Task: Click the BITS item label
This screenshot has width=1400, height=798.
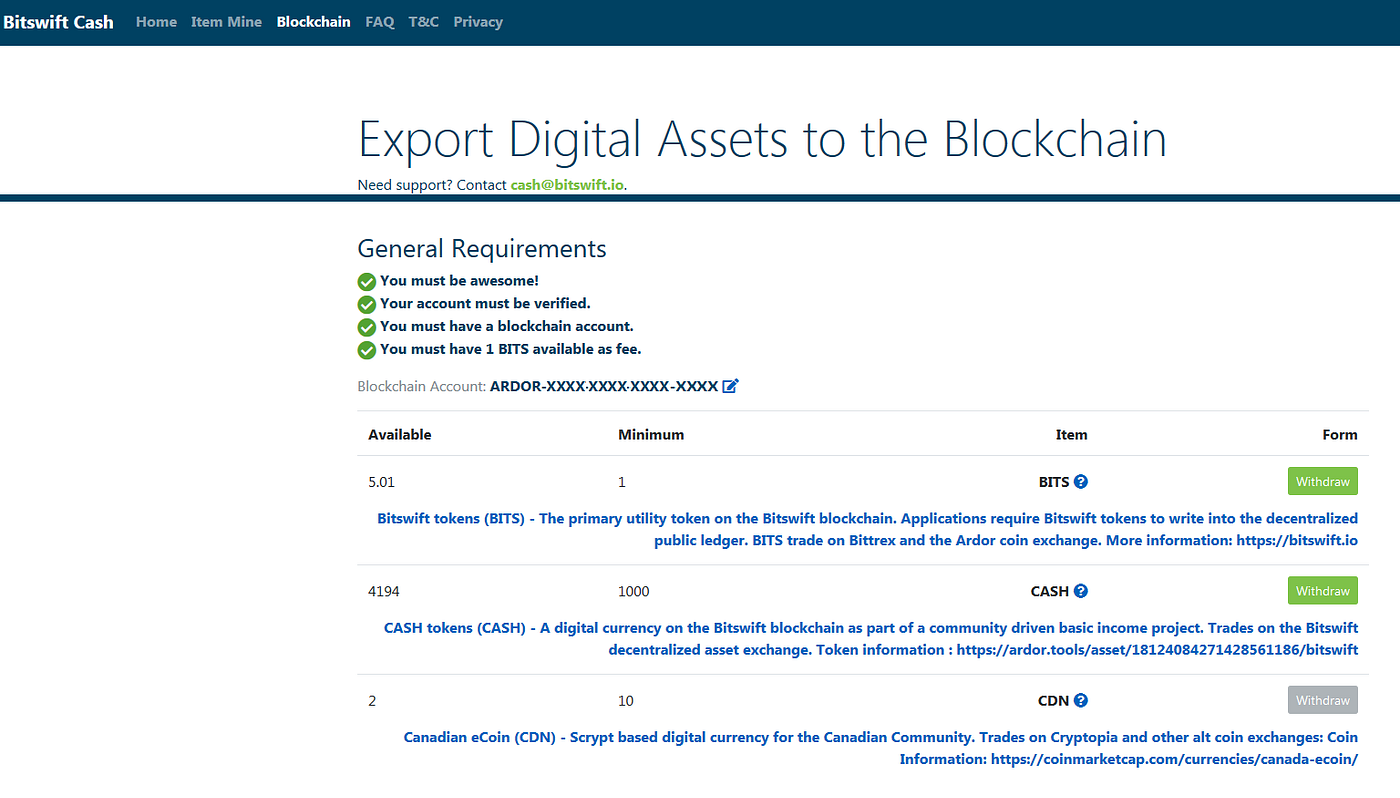Action: coord(1054,482)
